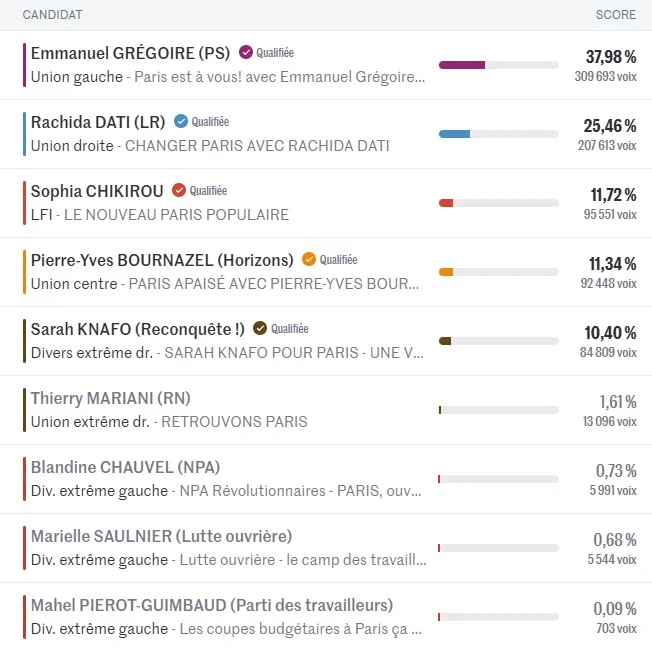Select Marielle SAULNIER (Lutte ouvrière) name
Image resolution: width=652 pixels, height=648 pixels.
[x=161, y=536]
